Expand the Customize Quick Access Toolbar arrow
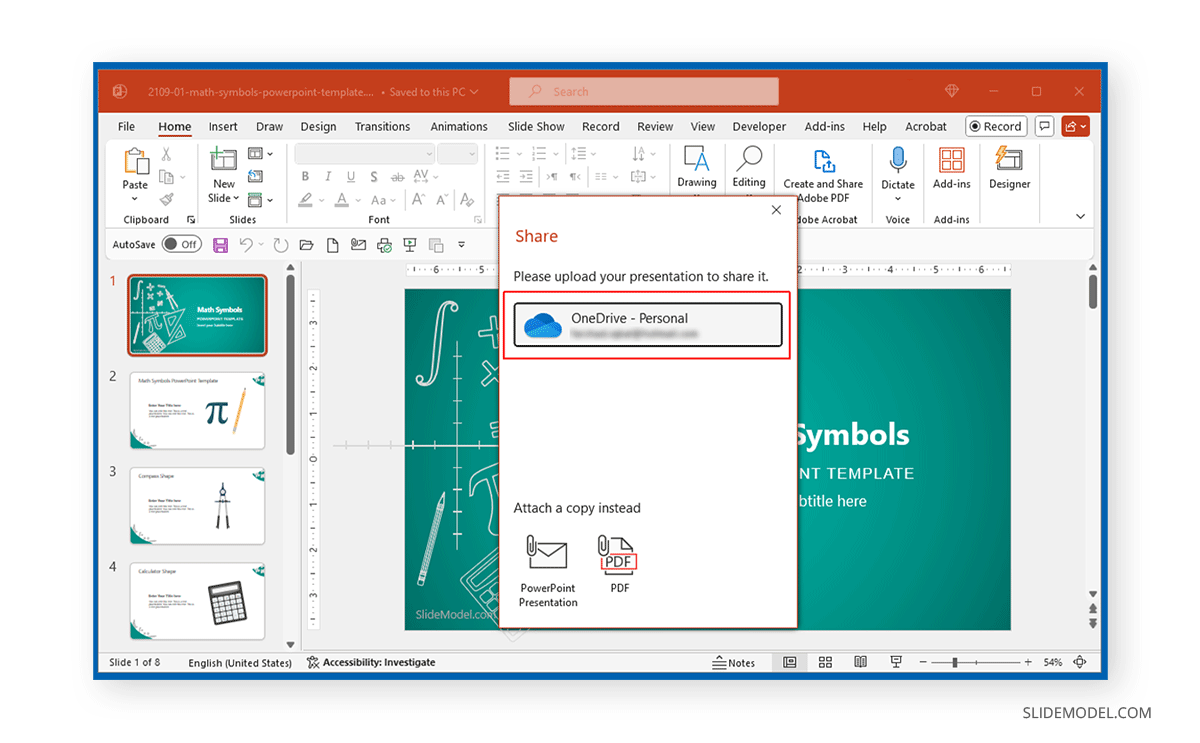The image size is (1200, 743). coord(461,245)
